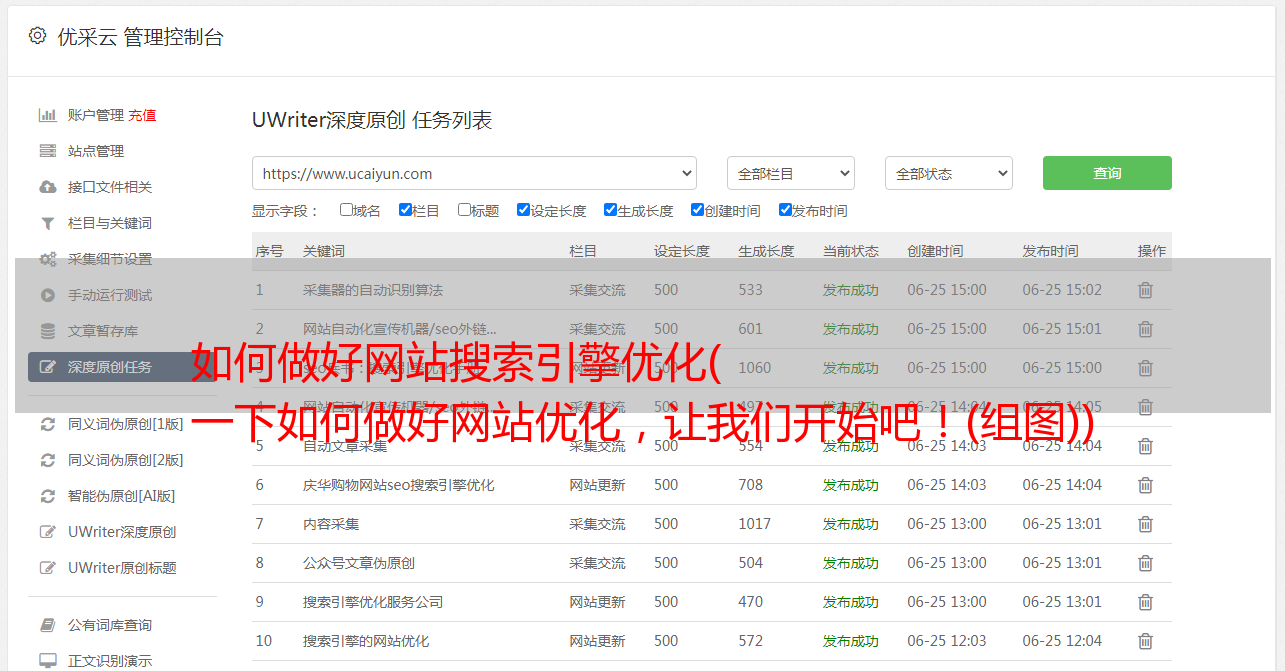Screen dimensions: 1285x671
Task: Open 栏目与关键词 menu item
Action: coord(110,223)
